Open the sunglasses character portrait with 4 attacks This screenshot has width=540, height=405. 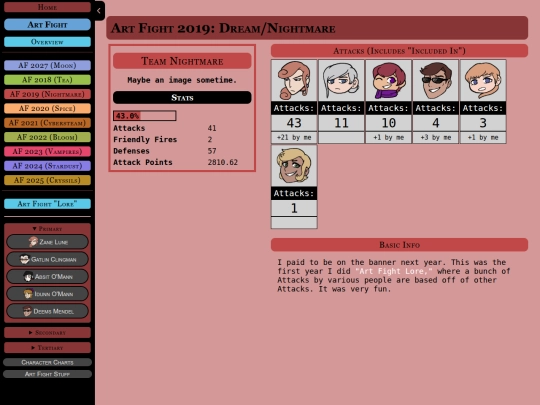(x=435, y=81)
